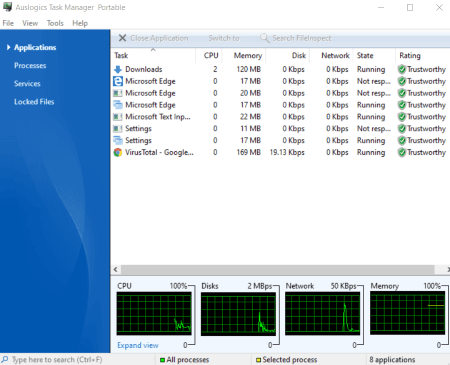Image resolution: width=450 pixels, height=365 pixels.
Task: Switch to the Services section
Action: pyautogui.click(x=27, y=84)
